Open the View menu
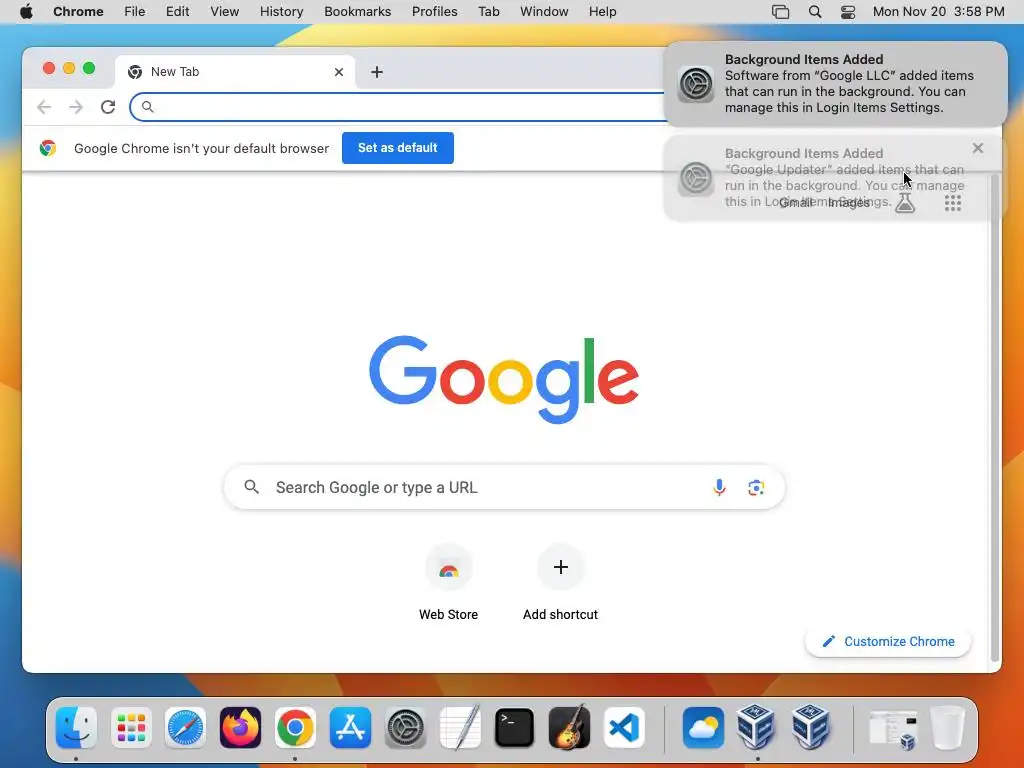1024x768 pixels. point(225,12)
